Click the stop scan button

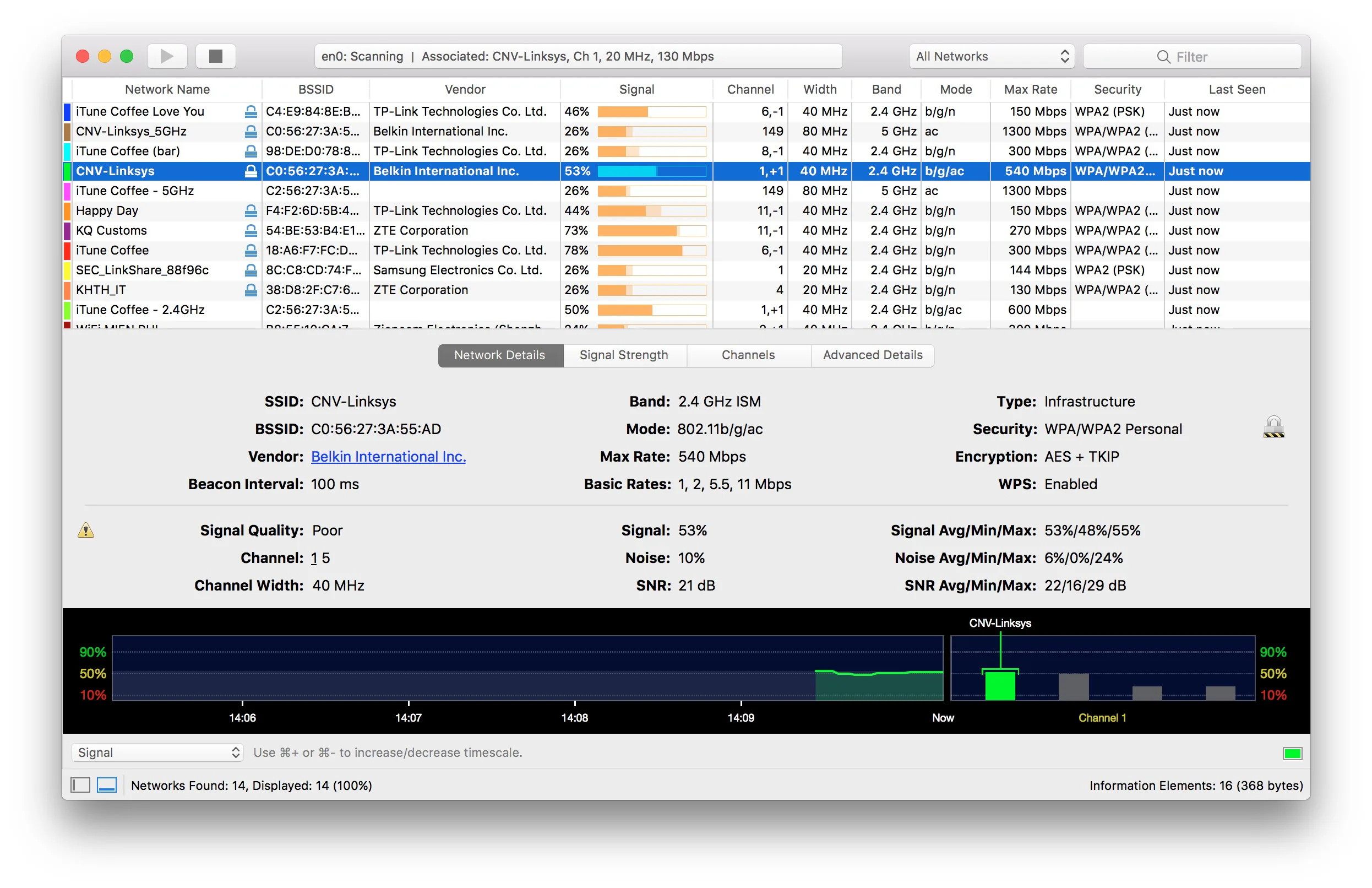(215, 56)
